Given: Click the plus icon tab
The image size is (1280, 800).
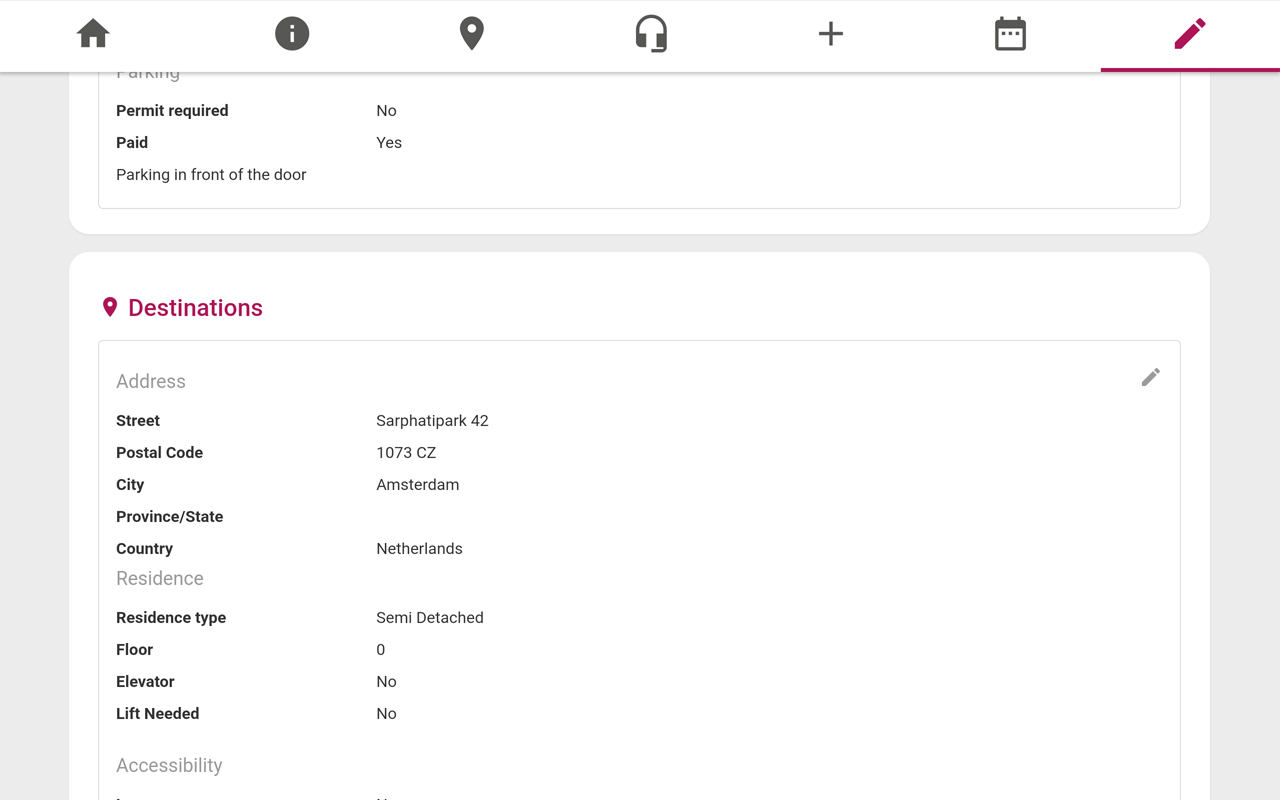Looking at the screenshot, I should coord(830,34).
